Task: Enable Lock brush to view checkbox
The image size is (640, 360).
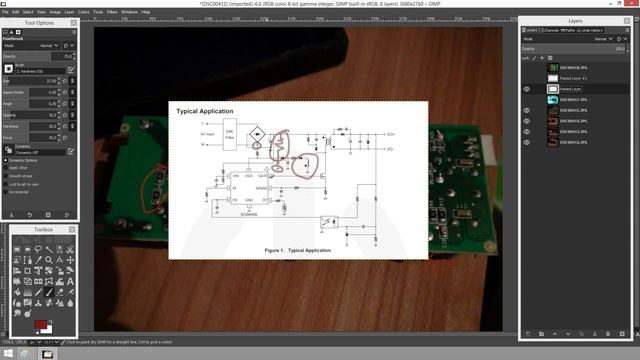Action: coord(6,184)
